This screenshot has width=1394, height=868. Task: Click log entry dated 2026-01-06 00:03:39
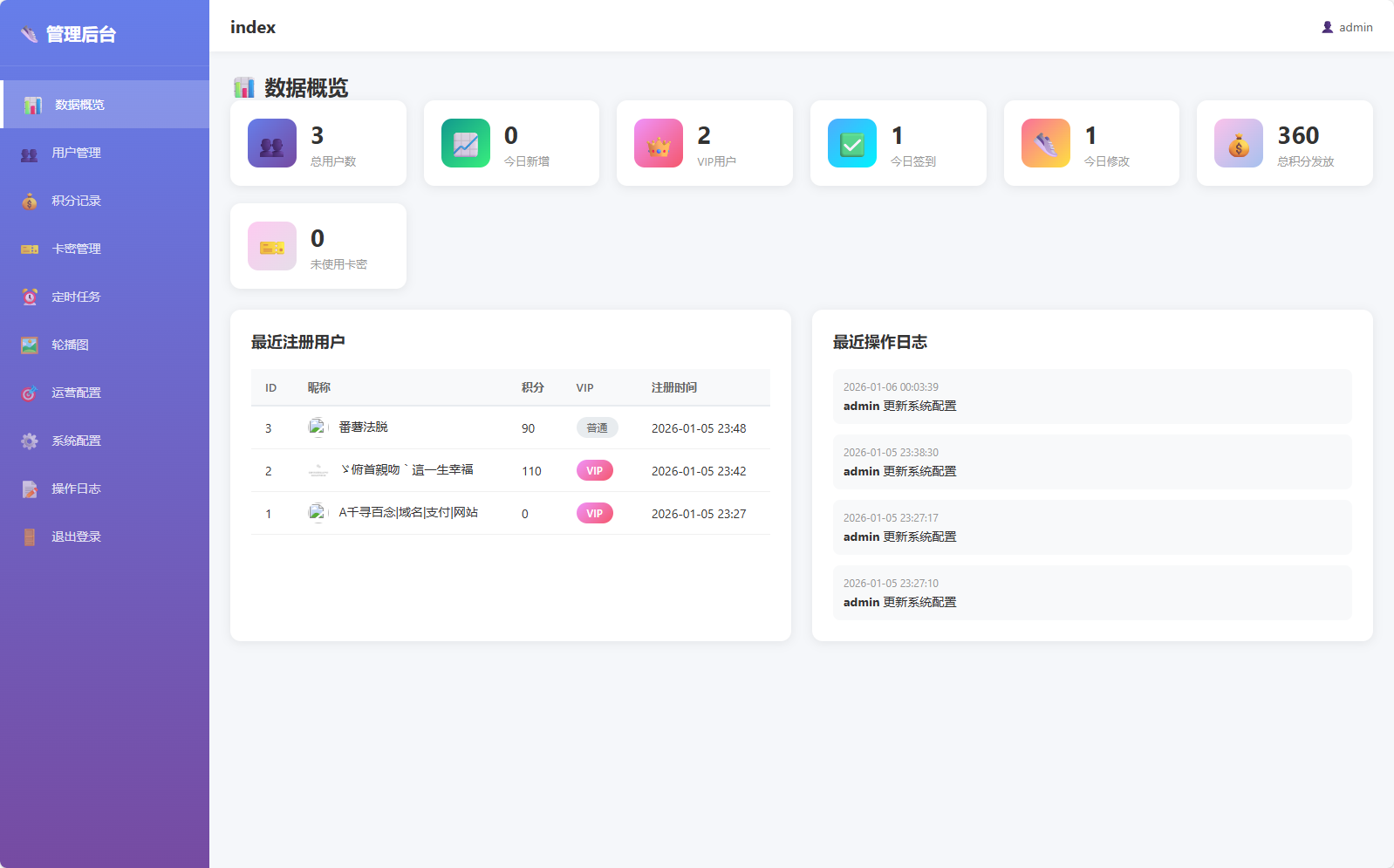1092,397
